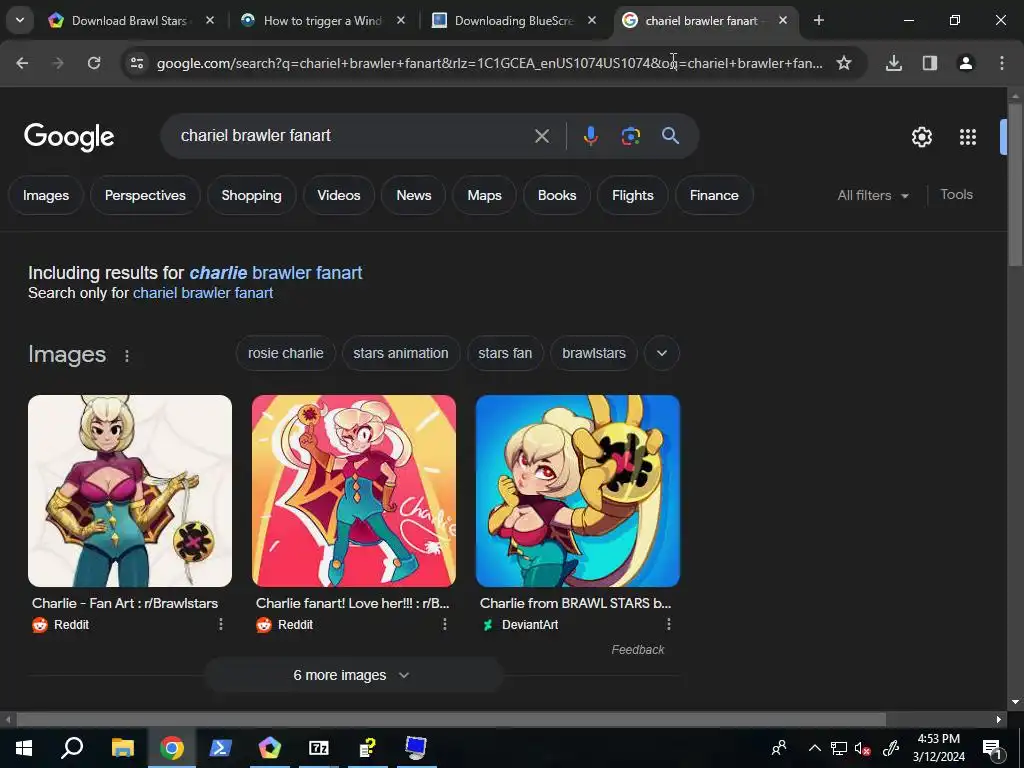Open Charlie fanart! Love her!!! thumbnail
Viewport: 1024px width, 768px height.
coord(354,490)
